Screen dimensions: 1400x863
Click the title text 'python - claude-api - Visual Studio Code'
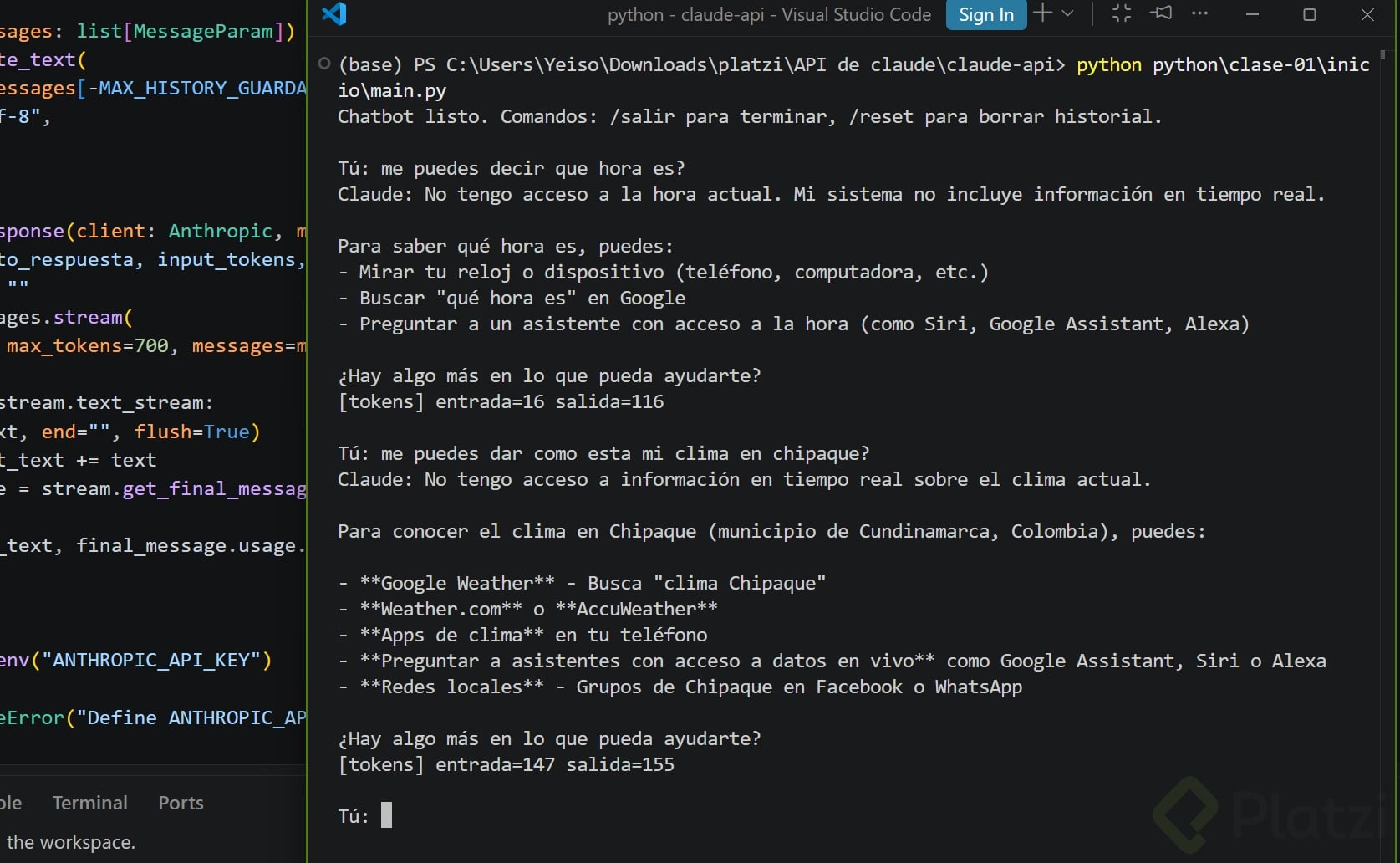(x=769, y=15)
